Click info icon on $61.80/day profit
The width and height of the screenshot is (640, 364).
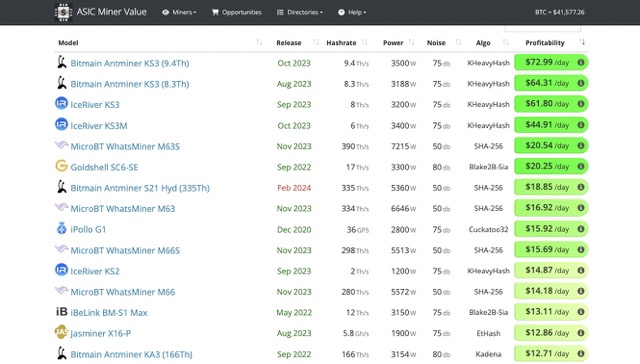pos(581,104)
